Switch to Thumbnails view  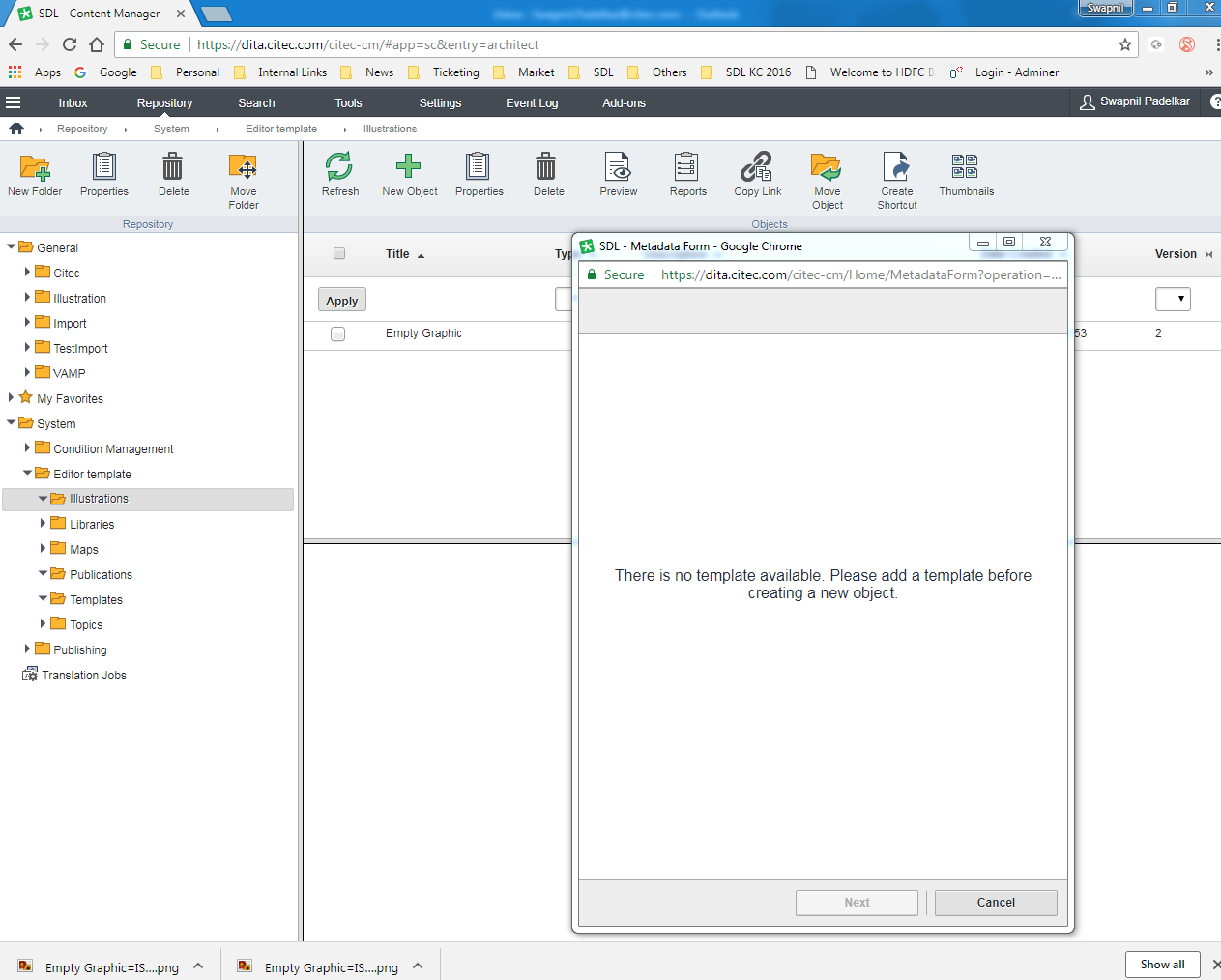[x=966, y=168]
